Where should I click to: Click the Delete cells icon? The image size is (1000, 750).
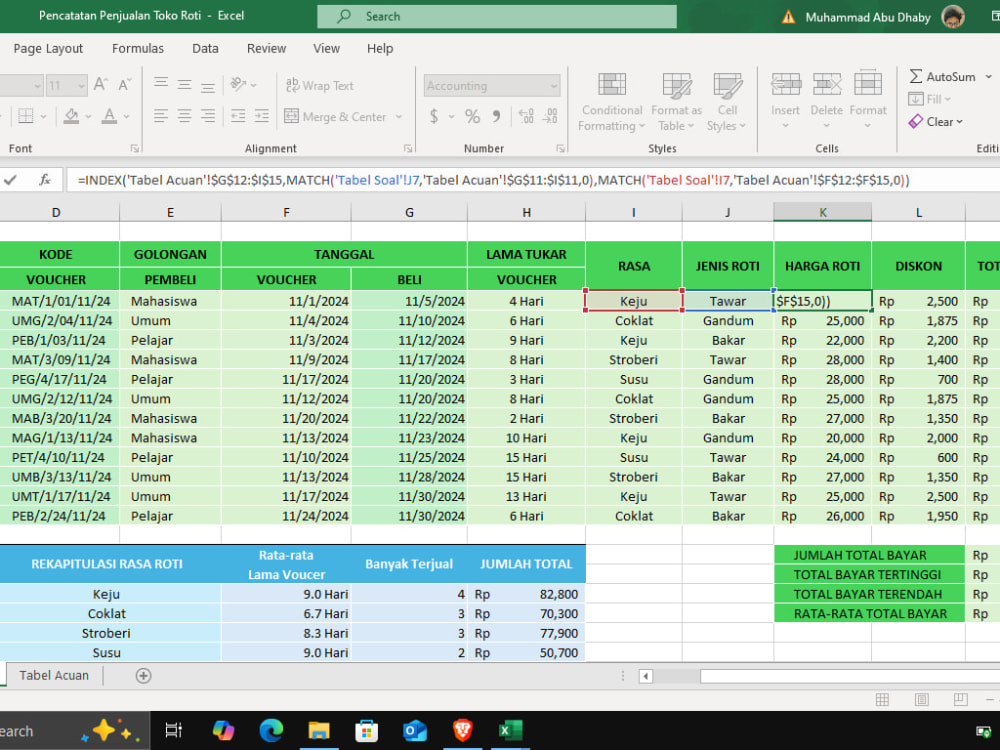[x=827, y=84]
